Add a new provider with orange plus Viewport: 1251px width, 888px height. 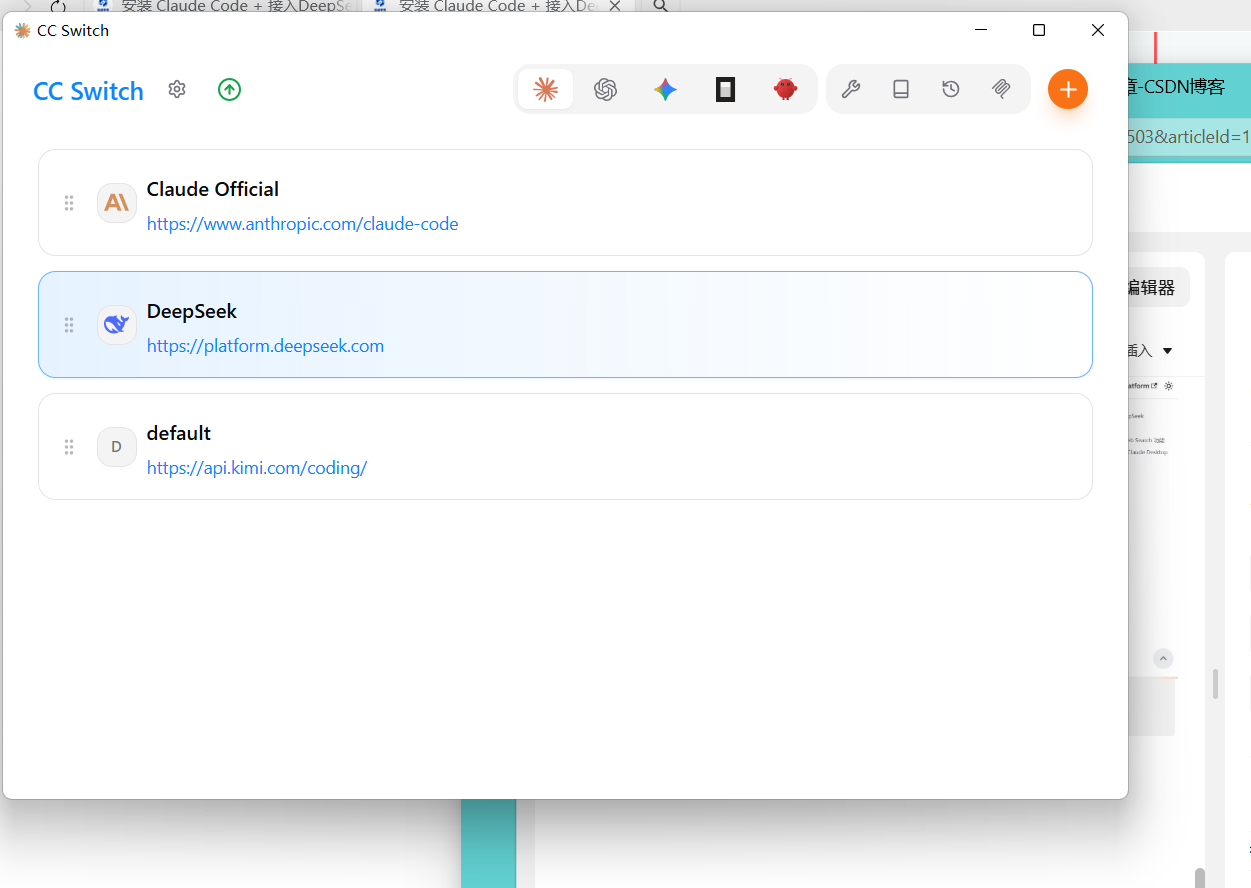[x=1068, y=89]
